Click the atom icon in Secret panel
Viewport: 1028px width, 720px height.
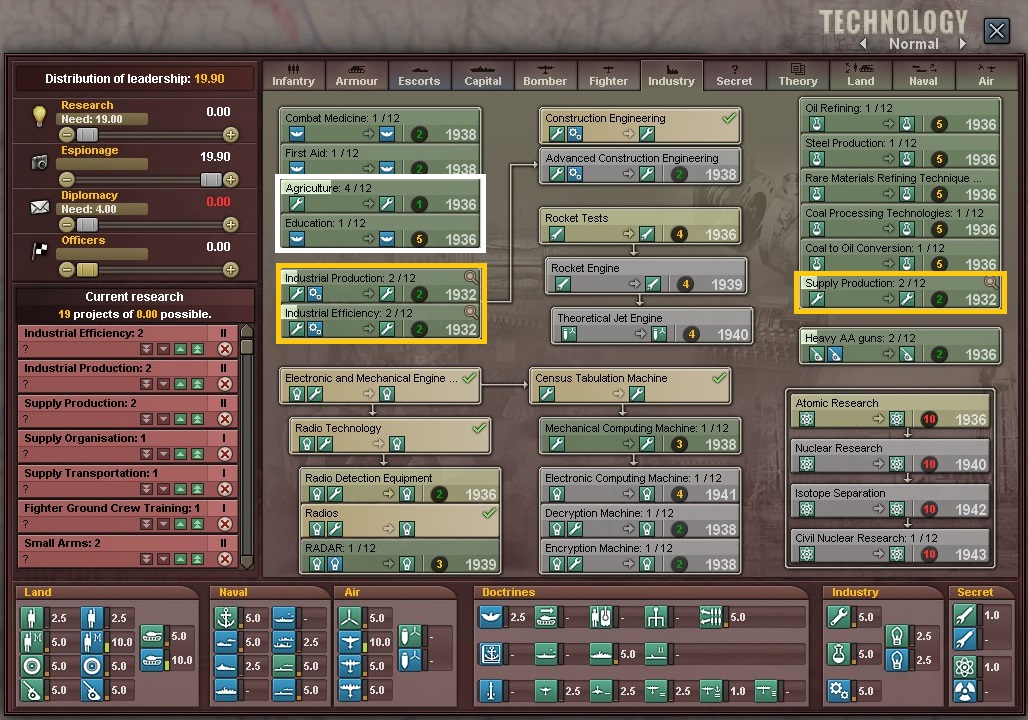964,667
